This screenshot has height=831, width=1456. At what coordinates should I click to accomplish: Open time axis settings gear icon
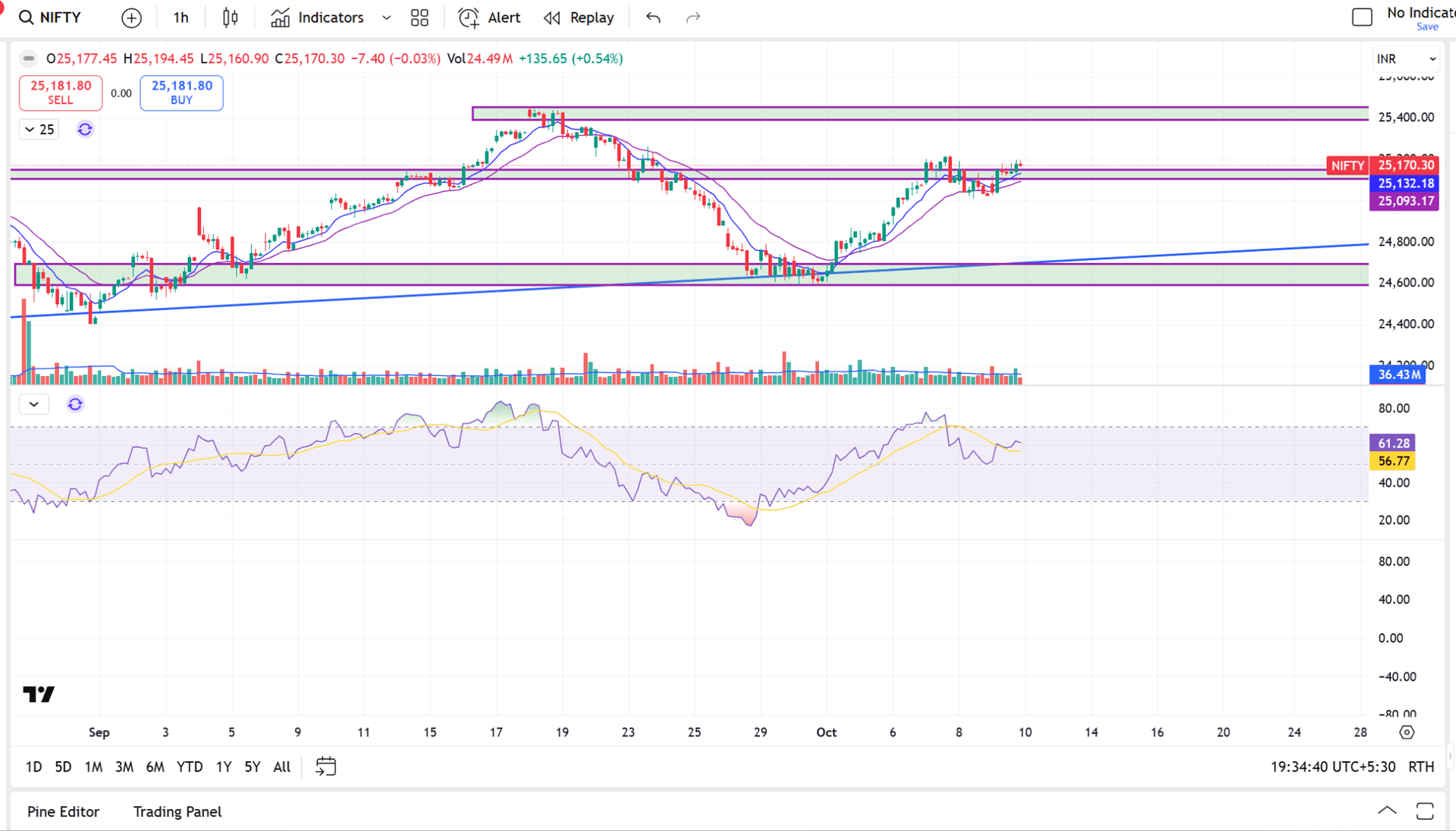click(1407, 732)
